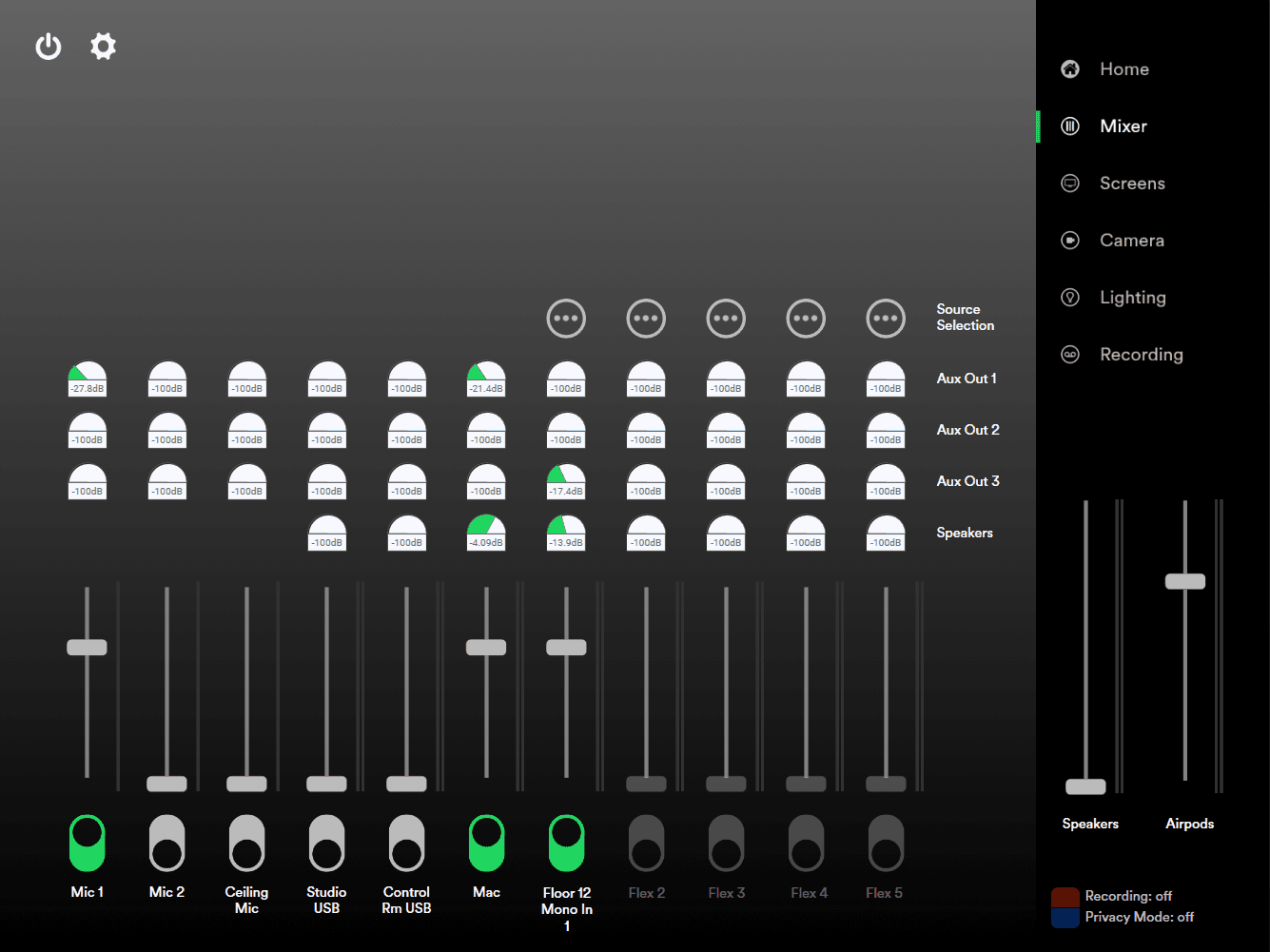Click the Flex 2 fader handle
1270x952 pixels.
[646, 784]
